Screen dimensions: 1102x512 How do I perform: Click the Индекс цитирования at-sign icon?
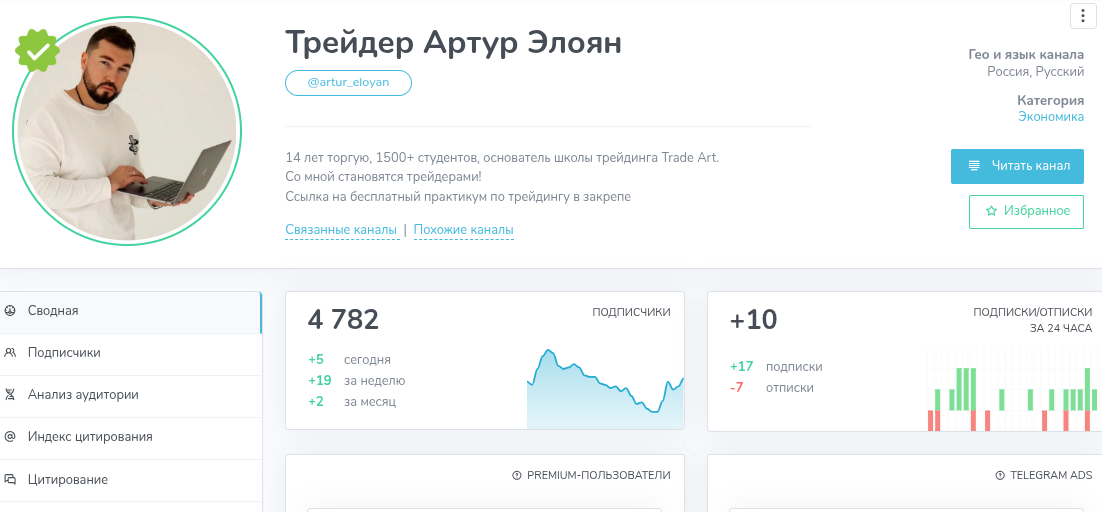click(10, 437)
